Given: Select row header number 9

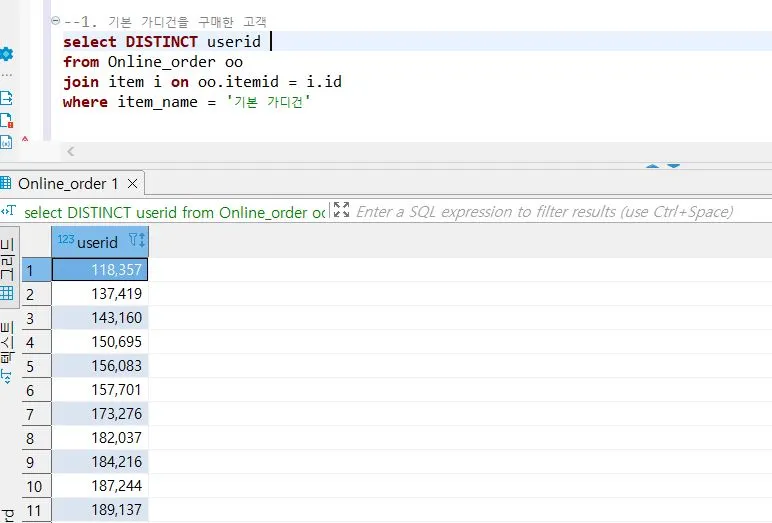Looking at the screenshot, I should point(37,462).
